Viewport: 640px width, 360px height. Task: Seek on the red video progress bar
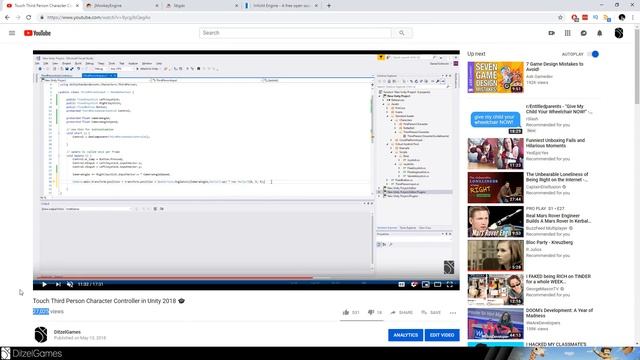(x=246, y=278)
